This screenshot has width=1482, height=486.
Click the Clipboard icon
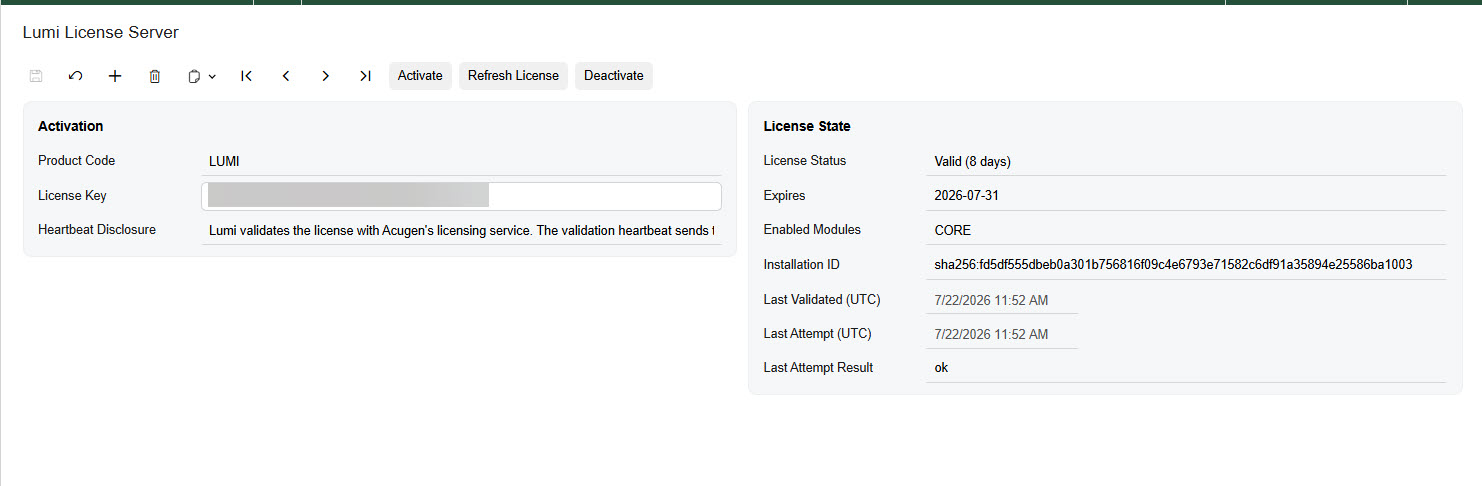click(x=195, y=76)
